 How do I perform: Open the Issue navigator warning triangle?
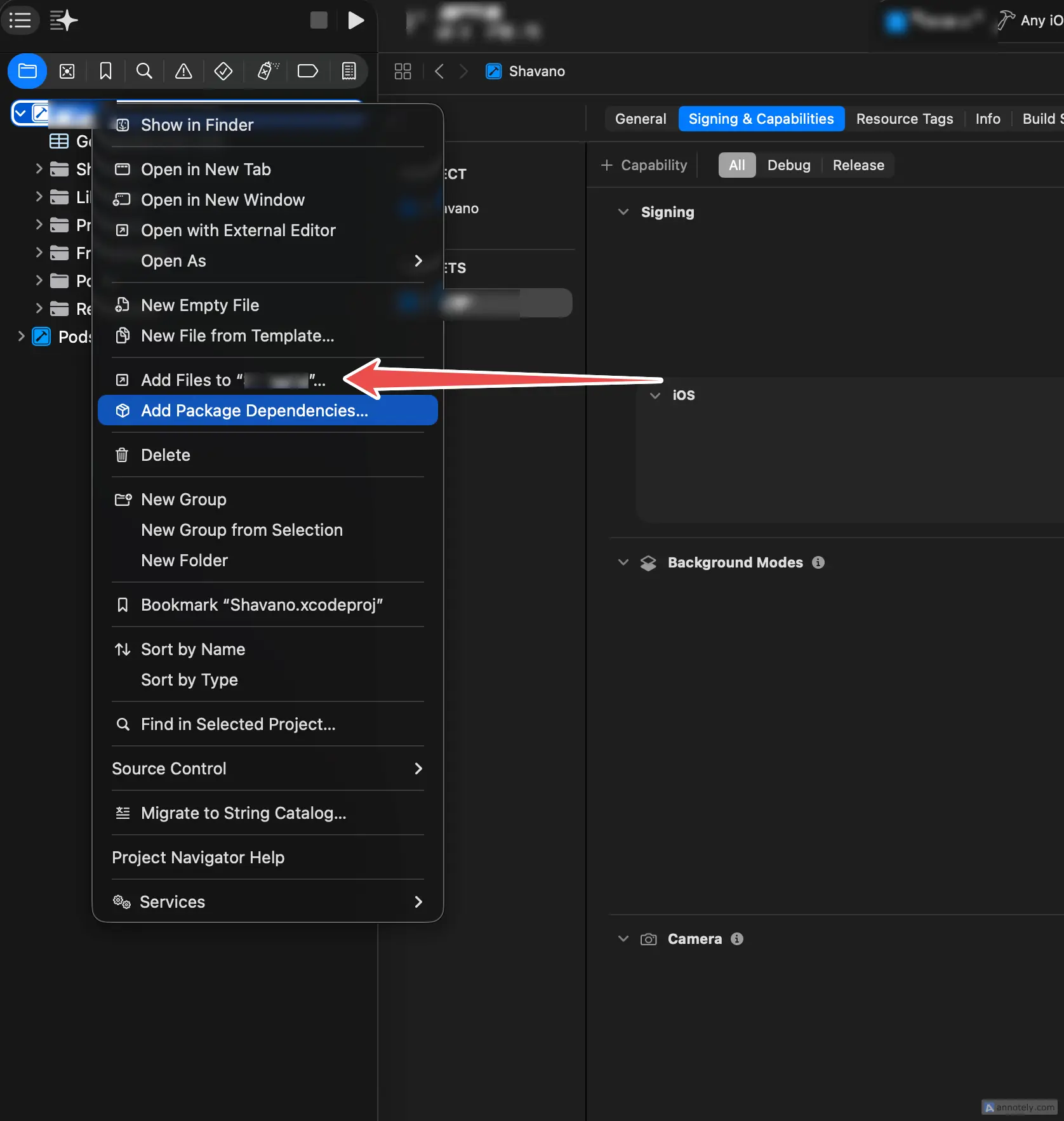point(183,71)
